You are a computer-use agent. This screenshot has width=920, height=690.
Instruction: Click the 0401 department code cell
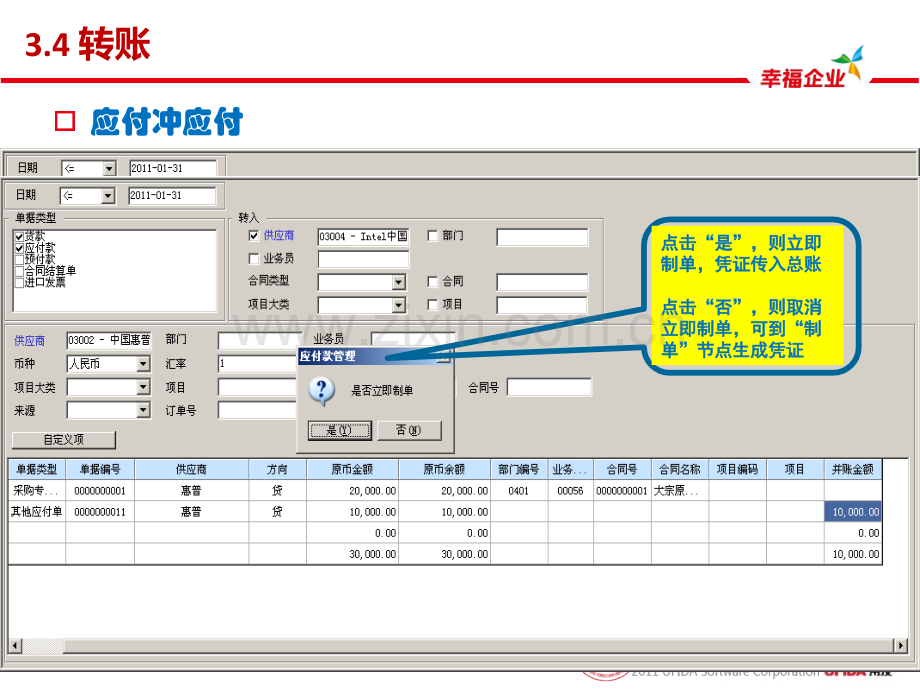(519, 491)
